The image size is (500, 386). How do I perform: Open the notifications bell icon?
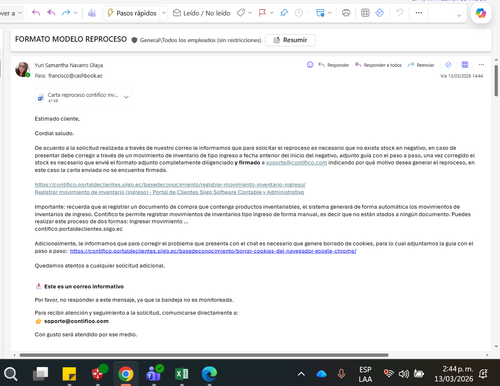pyautogui.click(x=484, y=374)
